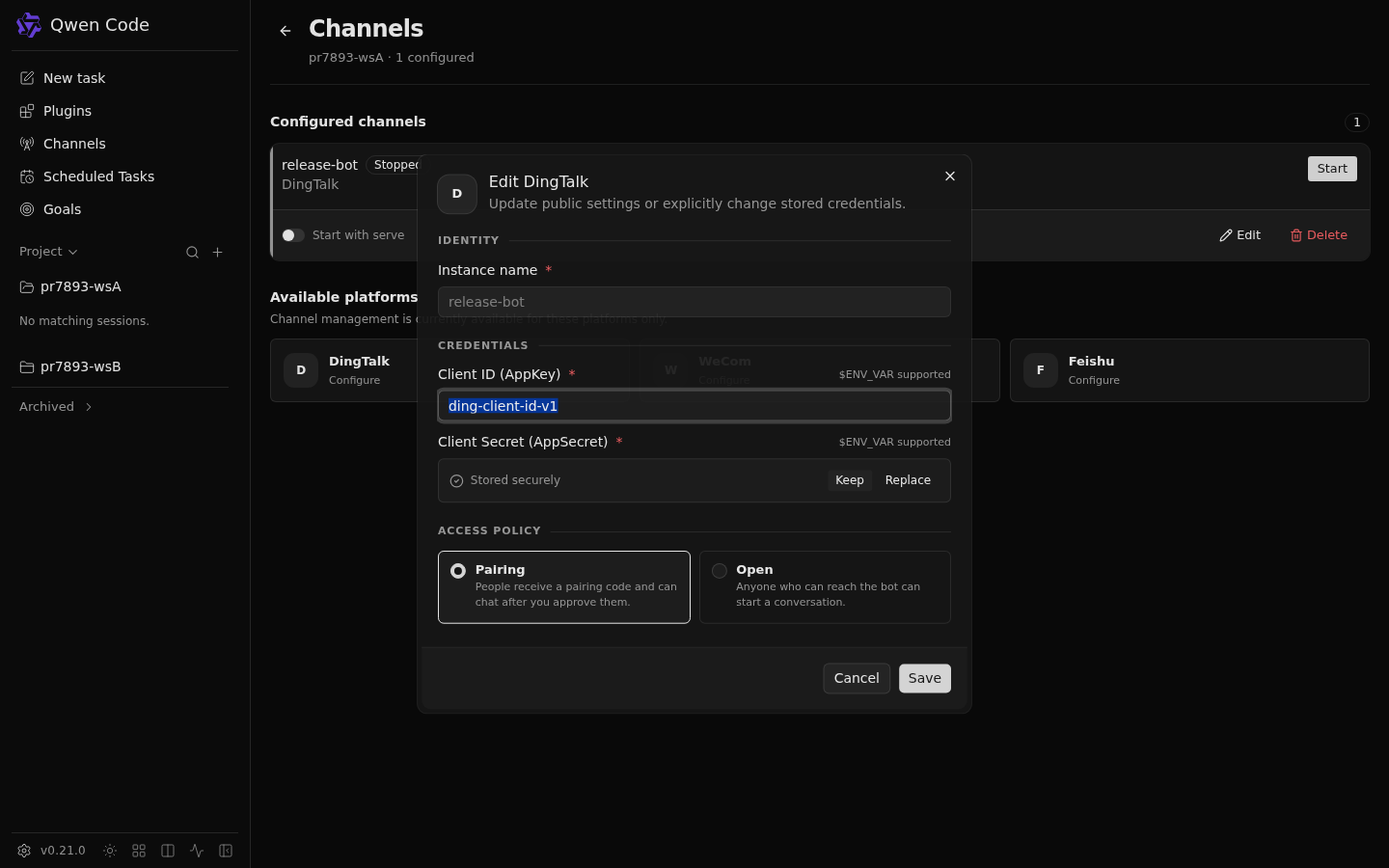Screen dimensions: 1389x868
Task: Expand the Archived section
Action: (56, 407)
